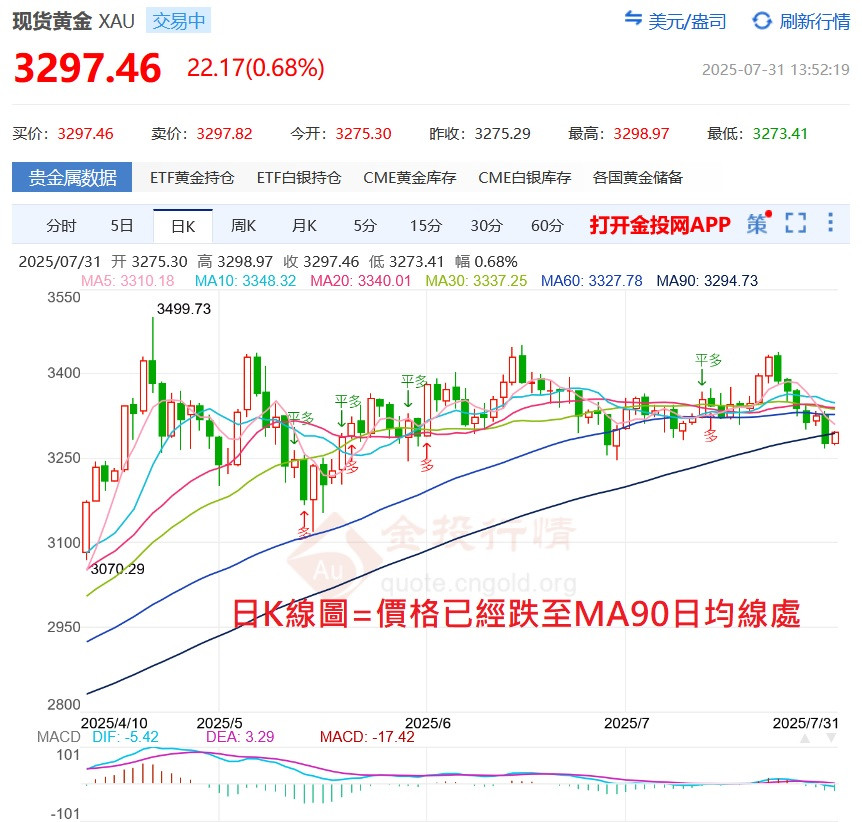The width and height of the screenshot is (862, 822).
Task: Click the MA90: 3294.73 legend
Action: coord(707,281)
